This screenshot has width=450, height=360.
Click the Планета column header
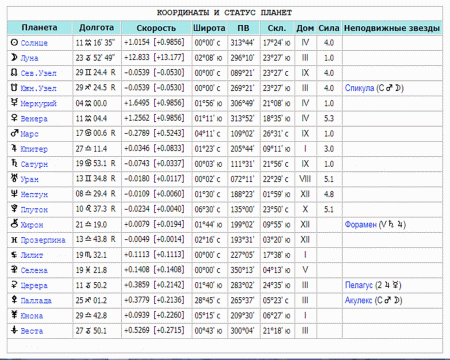[39, 28]
